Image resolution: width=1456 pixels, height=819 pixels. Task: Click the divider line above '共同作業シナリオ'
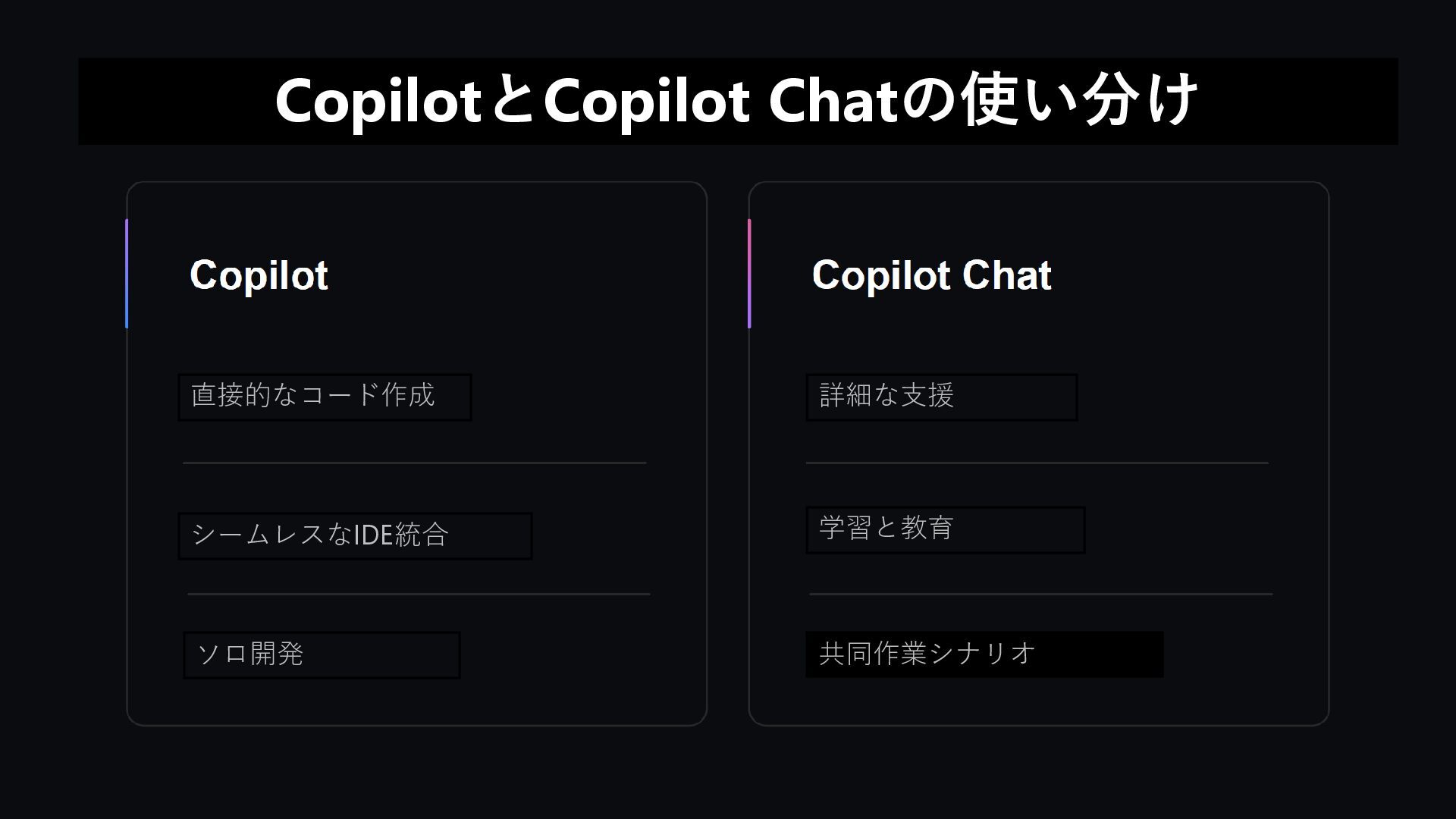1040,594
